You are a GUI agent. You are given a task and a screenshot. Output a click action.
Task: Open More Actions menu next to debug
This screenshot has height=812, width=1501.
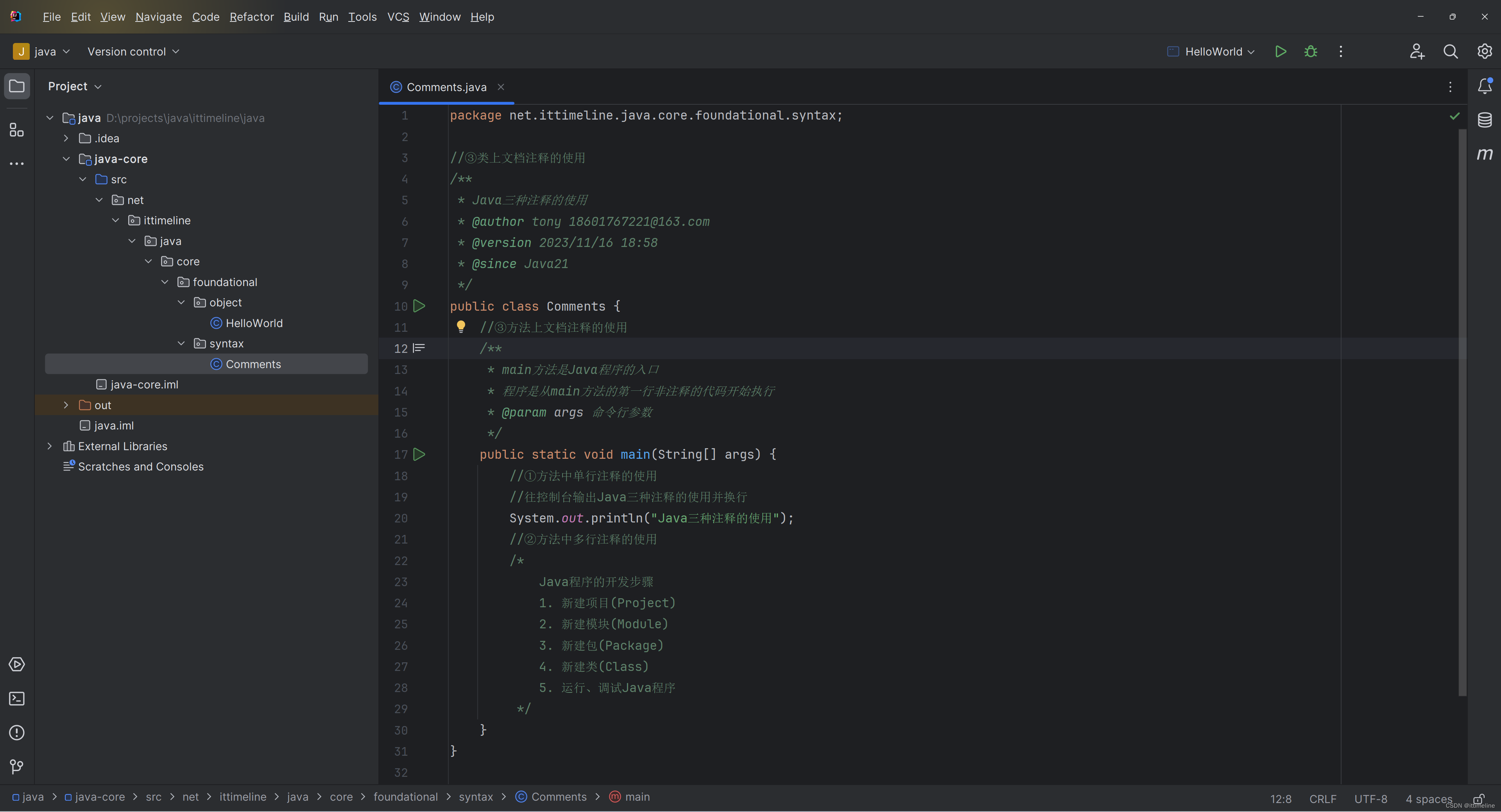pos(1341,51)
